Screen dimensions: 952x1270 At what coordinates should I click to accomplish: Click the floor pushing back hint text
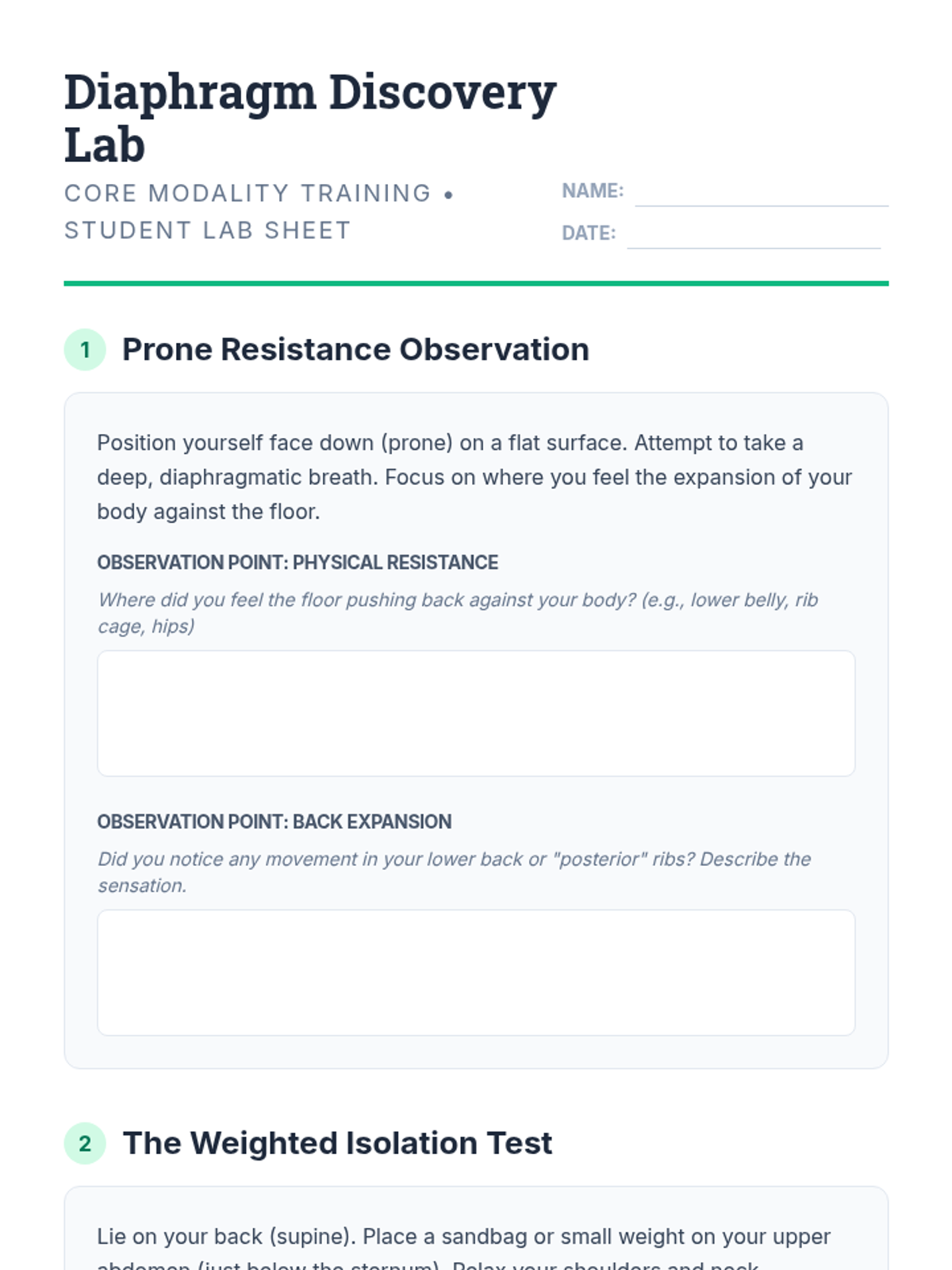(457, 613)
